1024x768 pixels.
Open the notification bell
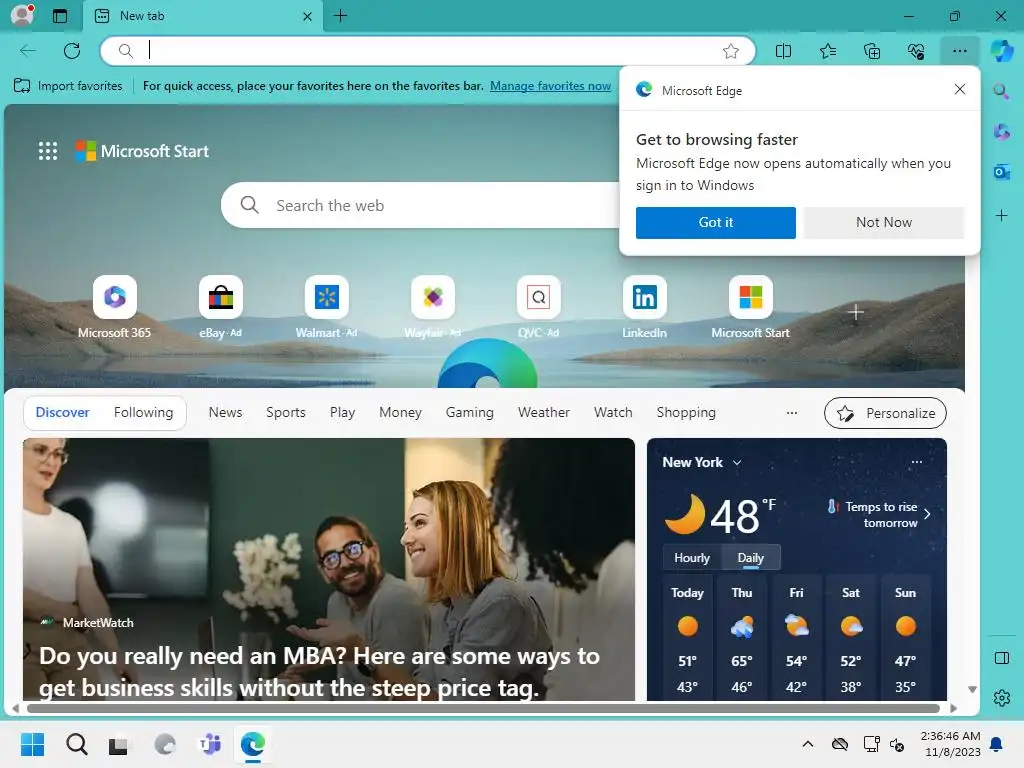tap(997, 744)
